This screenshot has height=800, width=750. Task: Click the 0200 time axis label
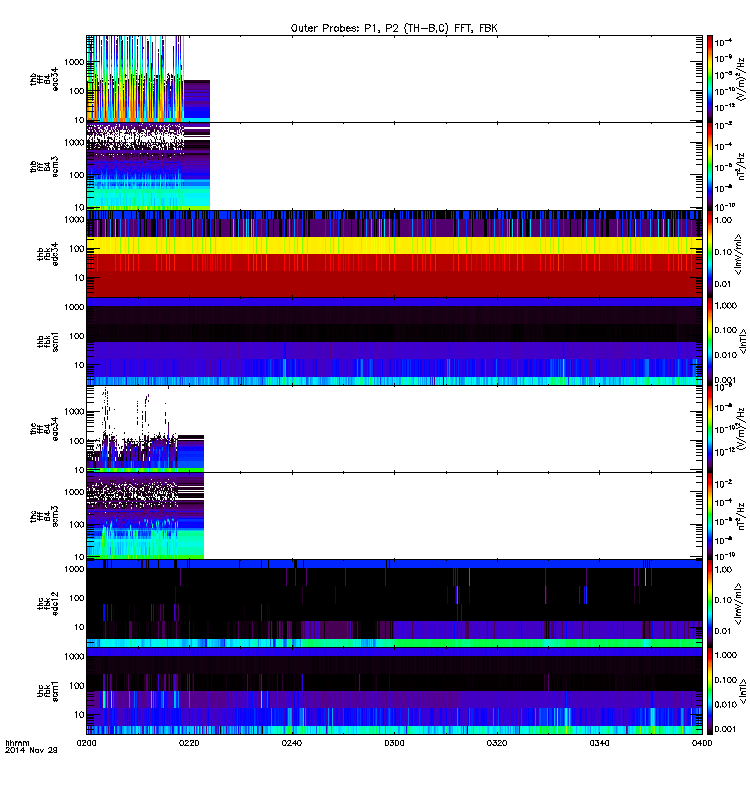coord(86,743)
